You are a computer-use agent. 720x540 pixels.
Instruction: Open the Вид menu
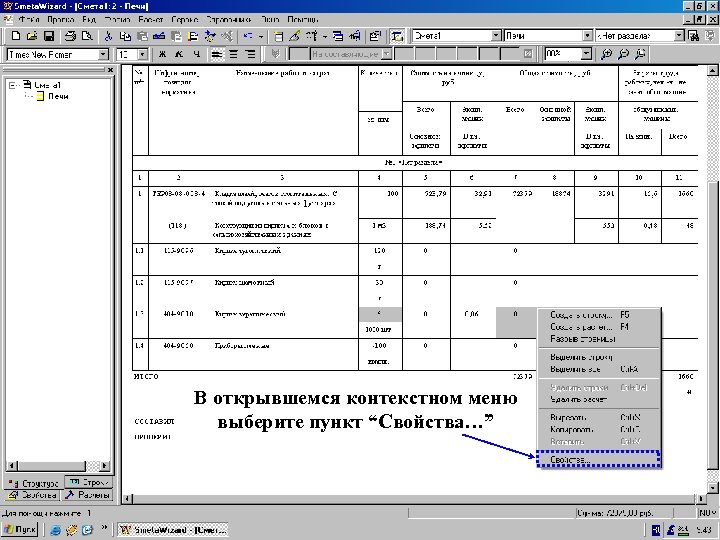[89, 20]
